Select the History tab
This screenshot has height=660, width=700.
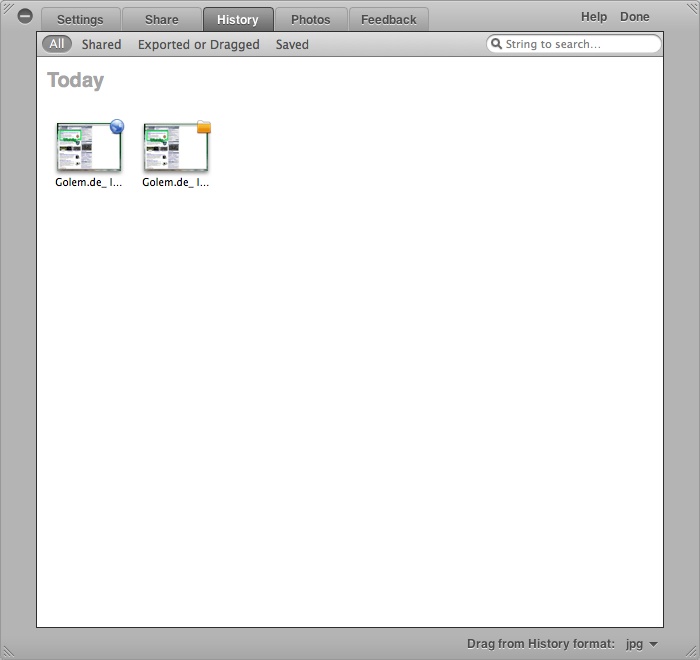(238, 20)
